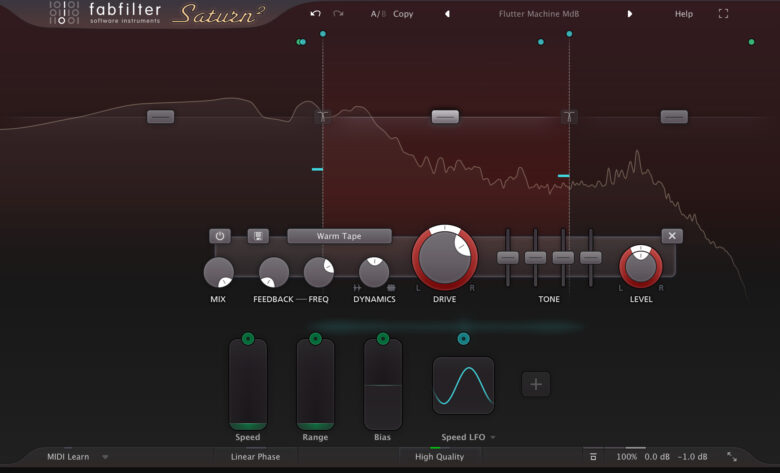Click the -1.0 dB output level value
780x473 pixels.
[692, 457]
